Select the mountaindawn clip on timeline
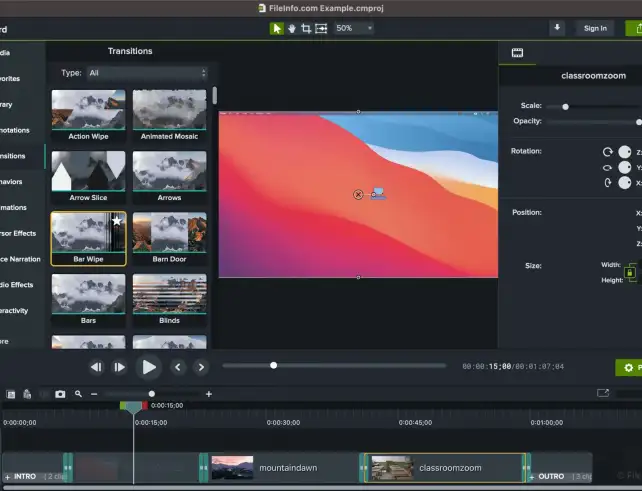The image size is (642, 491). click(283, 468)
